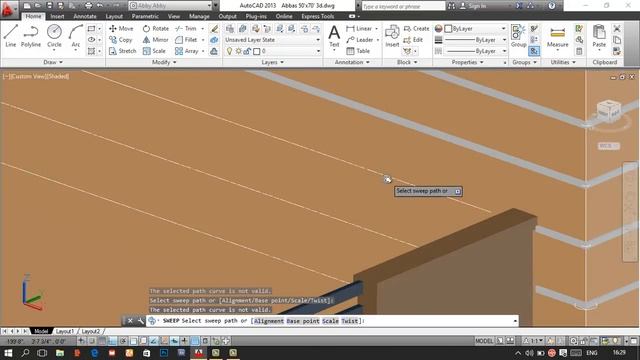Open the Unsaved Layer State dropdown

[x=273, y=40]
